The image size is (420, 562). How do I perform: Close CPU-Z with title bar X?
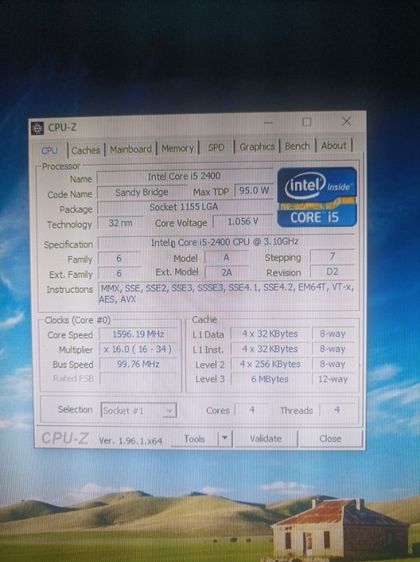tap(346, 122)
